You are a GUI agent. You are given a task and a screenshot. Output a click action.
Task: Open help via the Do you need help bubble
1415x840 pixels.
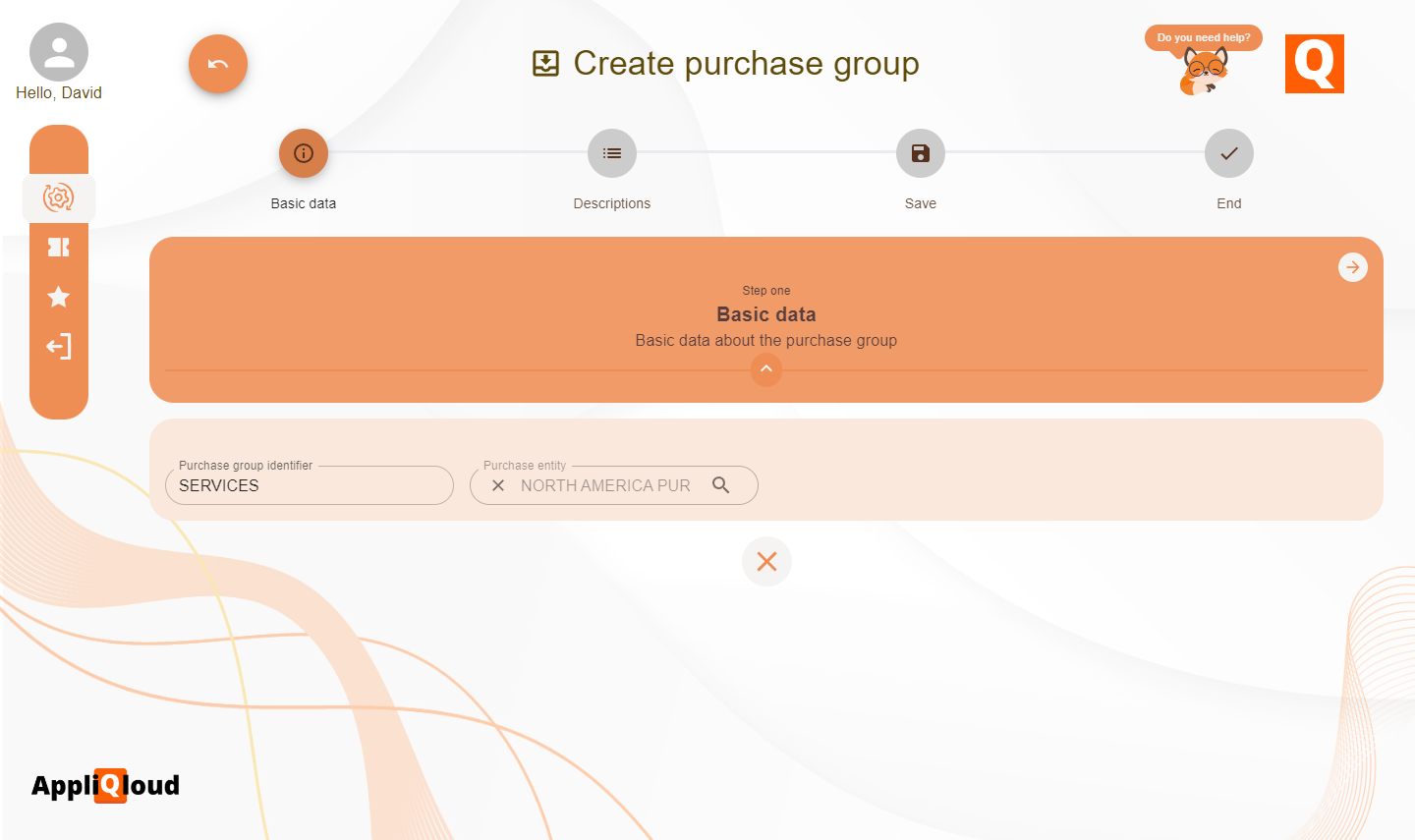[1203, 37]
